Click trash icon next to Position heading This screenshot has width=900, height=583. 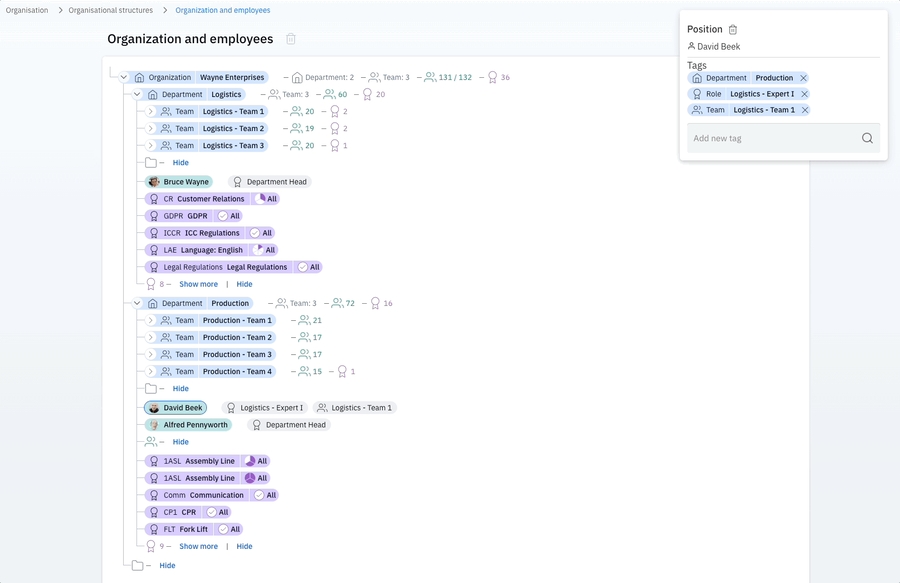point(733,30)
